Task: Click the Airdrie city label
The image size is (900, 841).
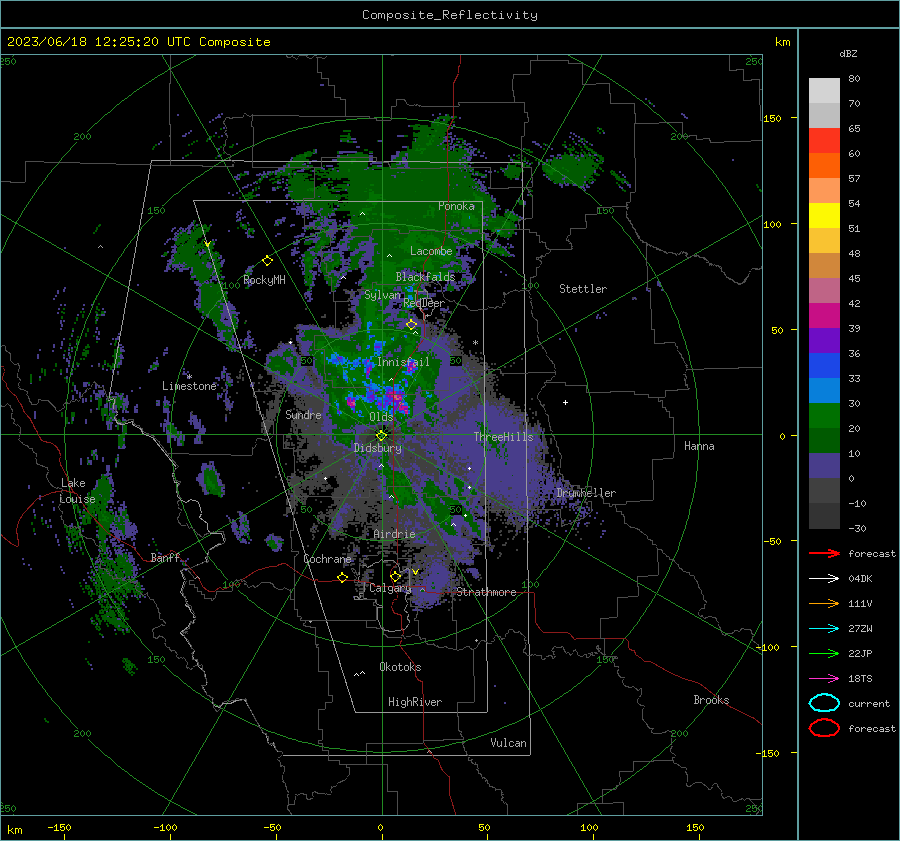Action: [394, 534]
